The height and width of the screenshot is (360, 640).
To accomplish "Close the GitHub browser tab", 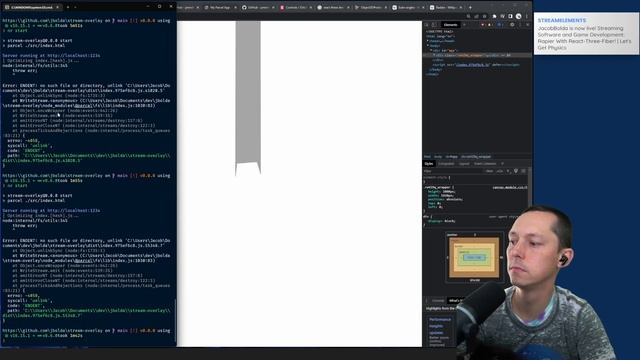I will tap(273, 7).
